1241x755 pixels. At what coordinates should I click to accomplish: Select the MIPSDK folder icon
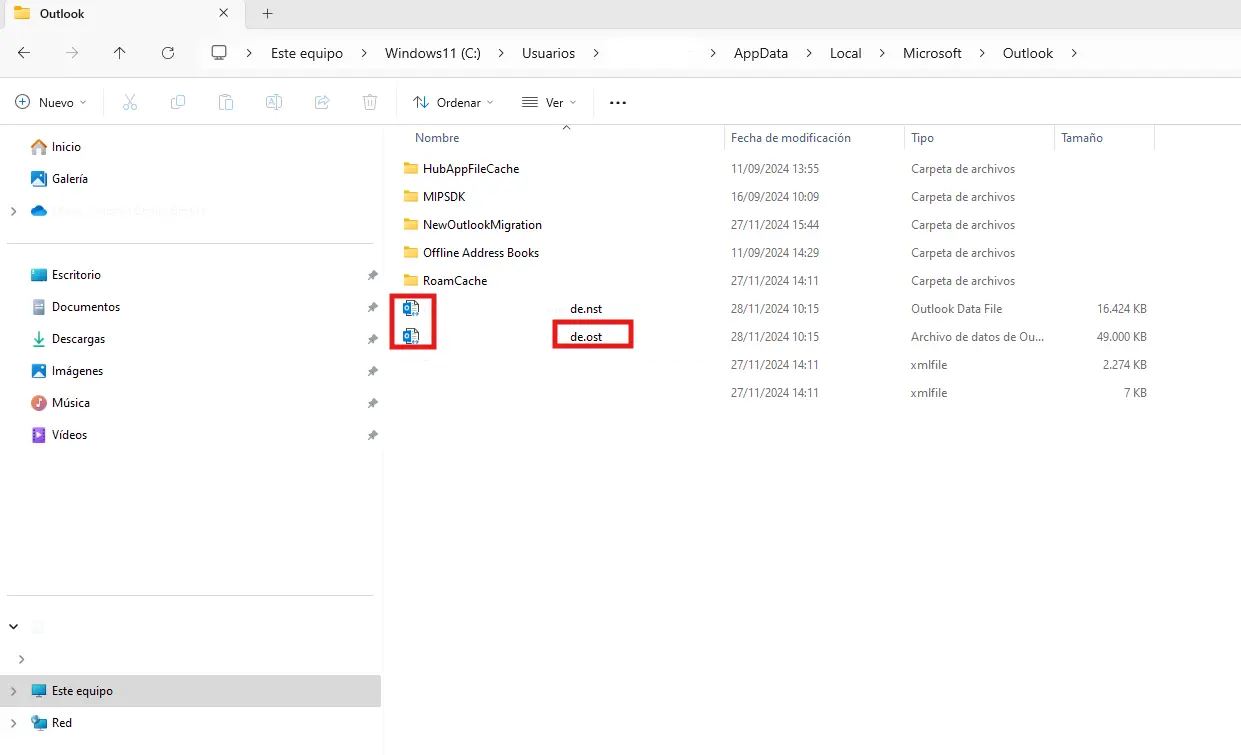point(411,196)
